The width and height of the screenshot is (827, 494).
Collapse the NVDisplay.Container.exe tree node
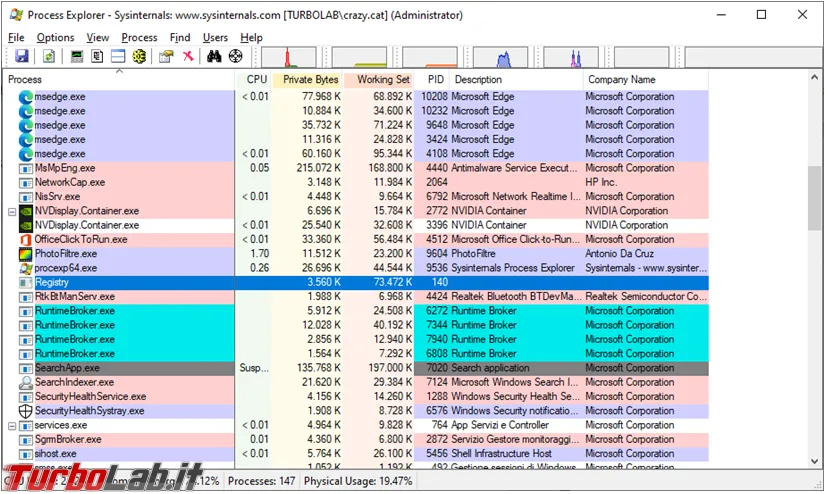click(12, 211)
